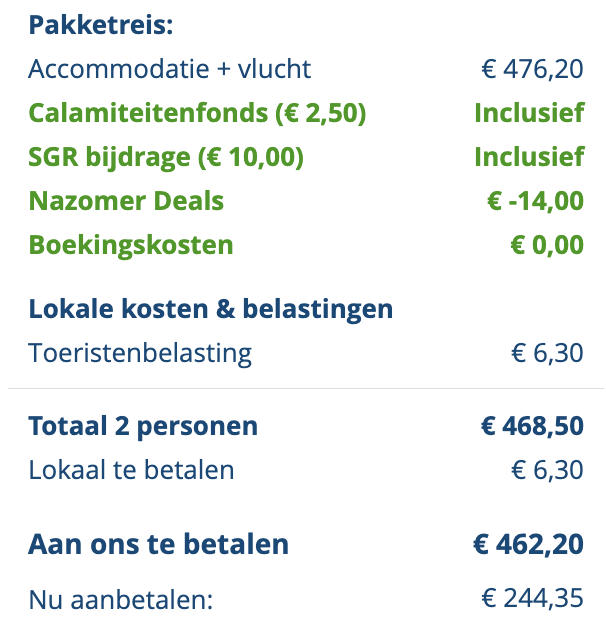Select the Accommodatie + vlucht label
606x634 pixels.
[x=170, y=69]
